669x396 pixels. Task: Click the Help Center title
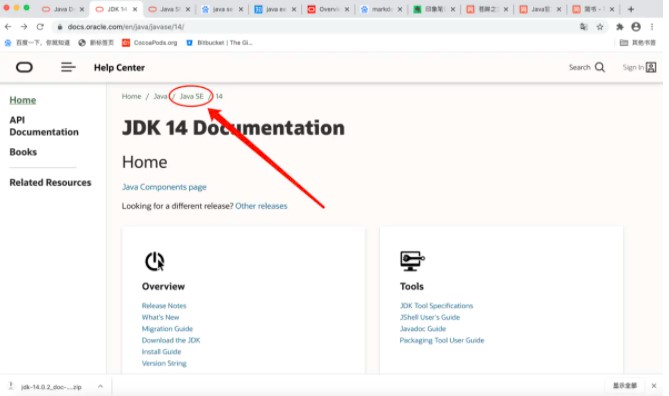click(x=119, y=67)
